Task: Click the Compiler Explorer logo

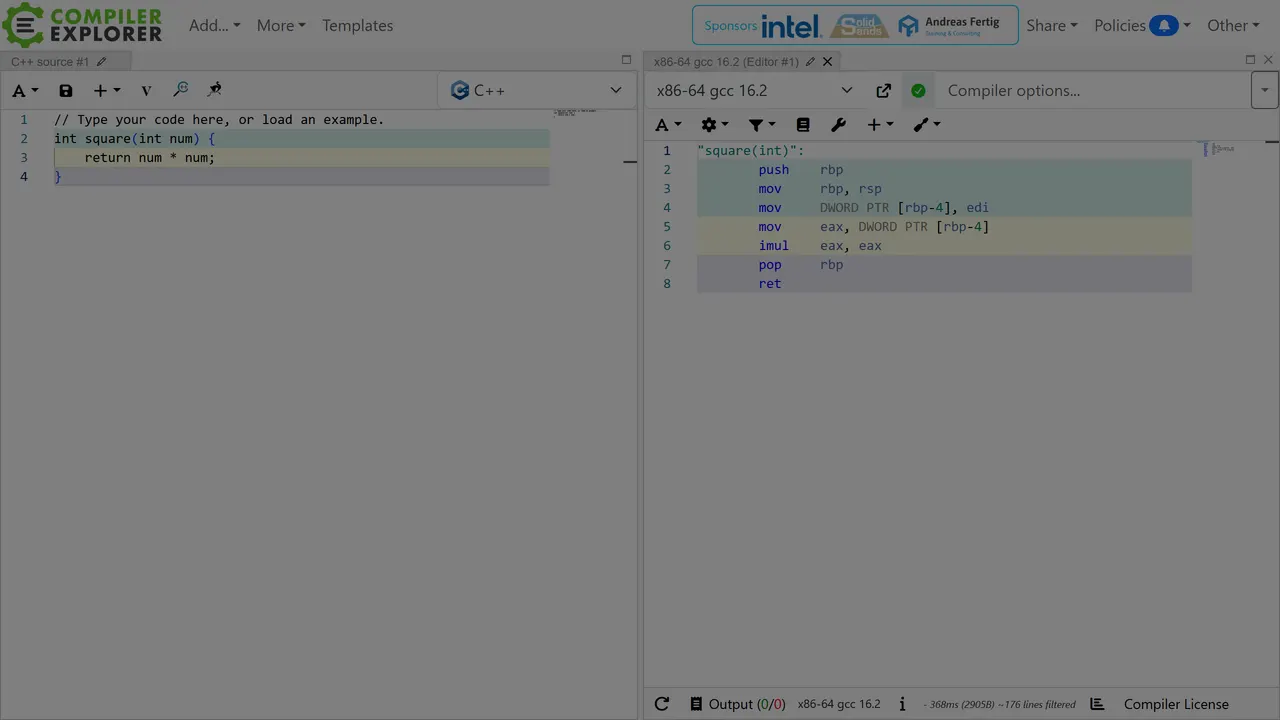Action: pos(82,25)
